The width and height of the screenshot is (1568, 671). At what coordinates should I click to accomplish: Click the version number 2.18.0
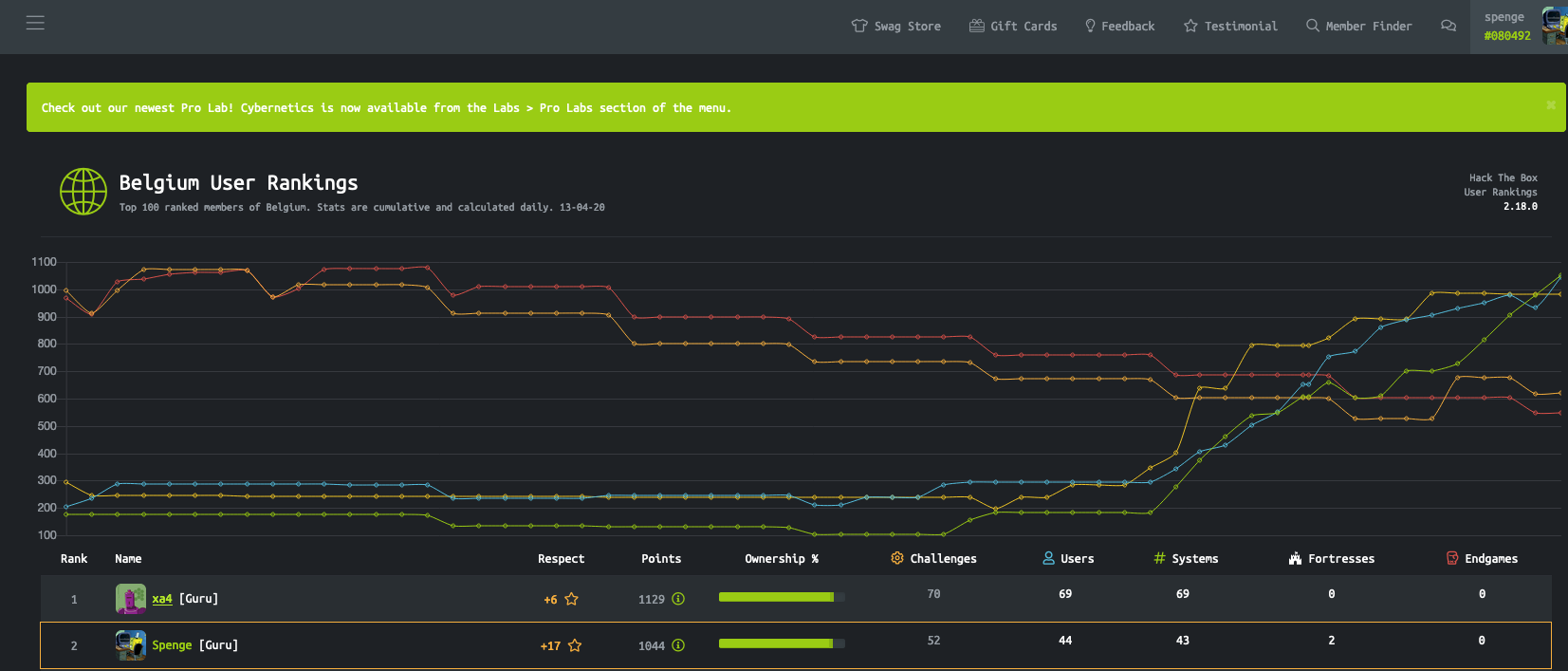pos(1521,206)
